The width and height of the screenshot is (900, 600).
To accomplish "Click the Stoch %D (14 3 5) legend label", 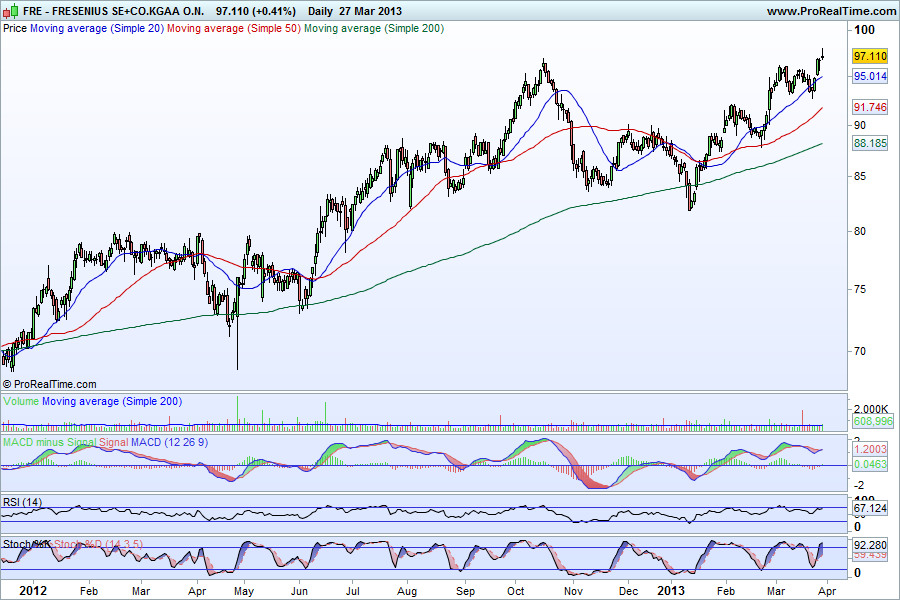I will [x=98, y=544].
